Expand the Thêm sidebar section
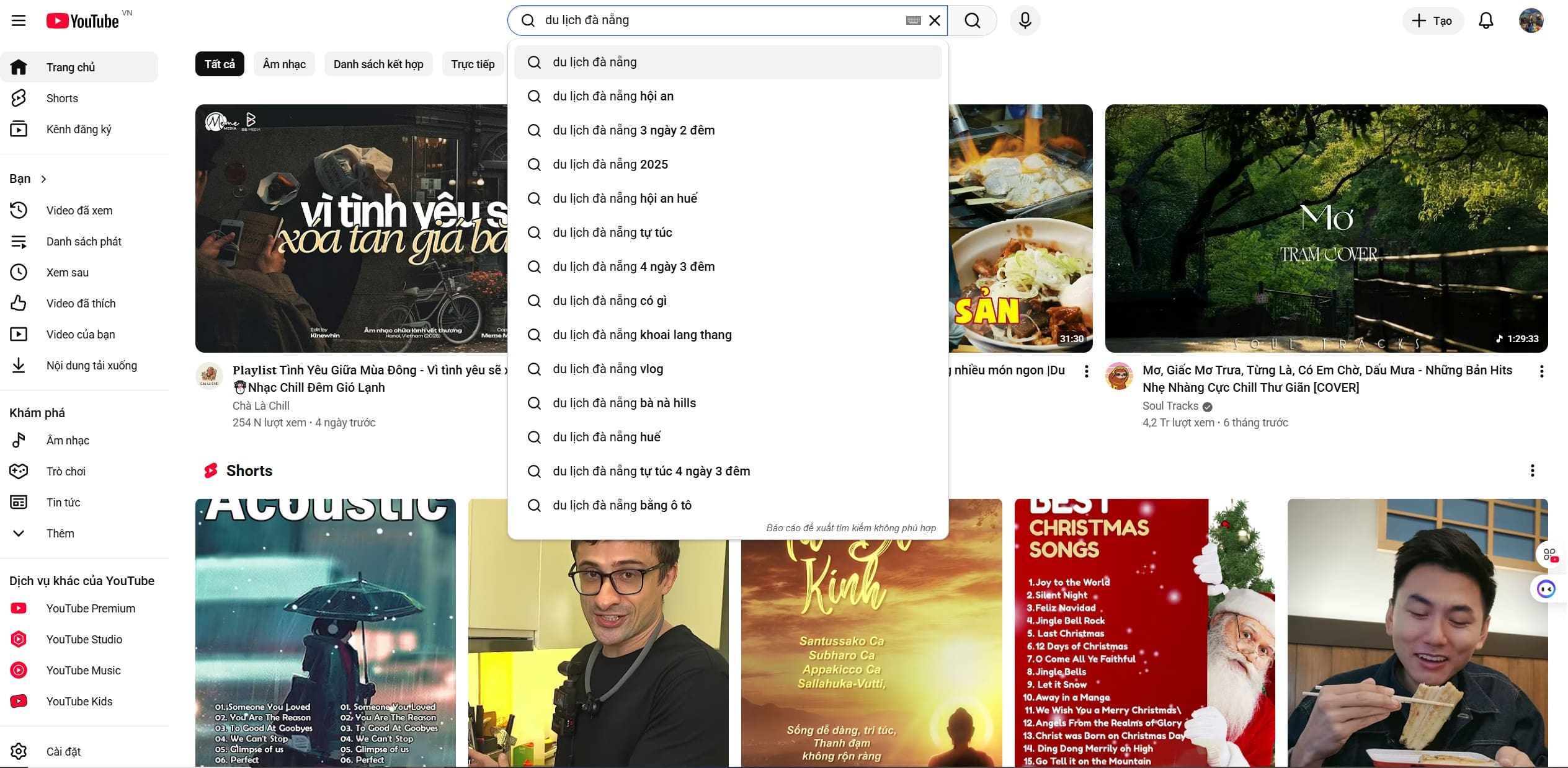Screen dimensions: 1568x768 (x=79, y=533)
